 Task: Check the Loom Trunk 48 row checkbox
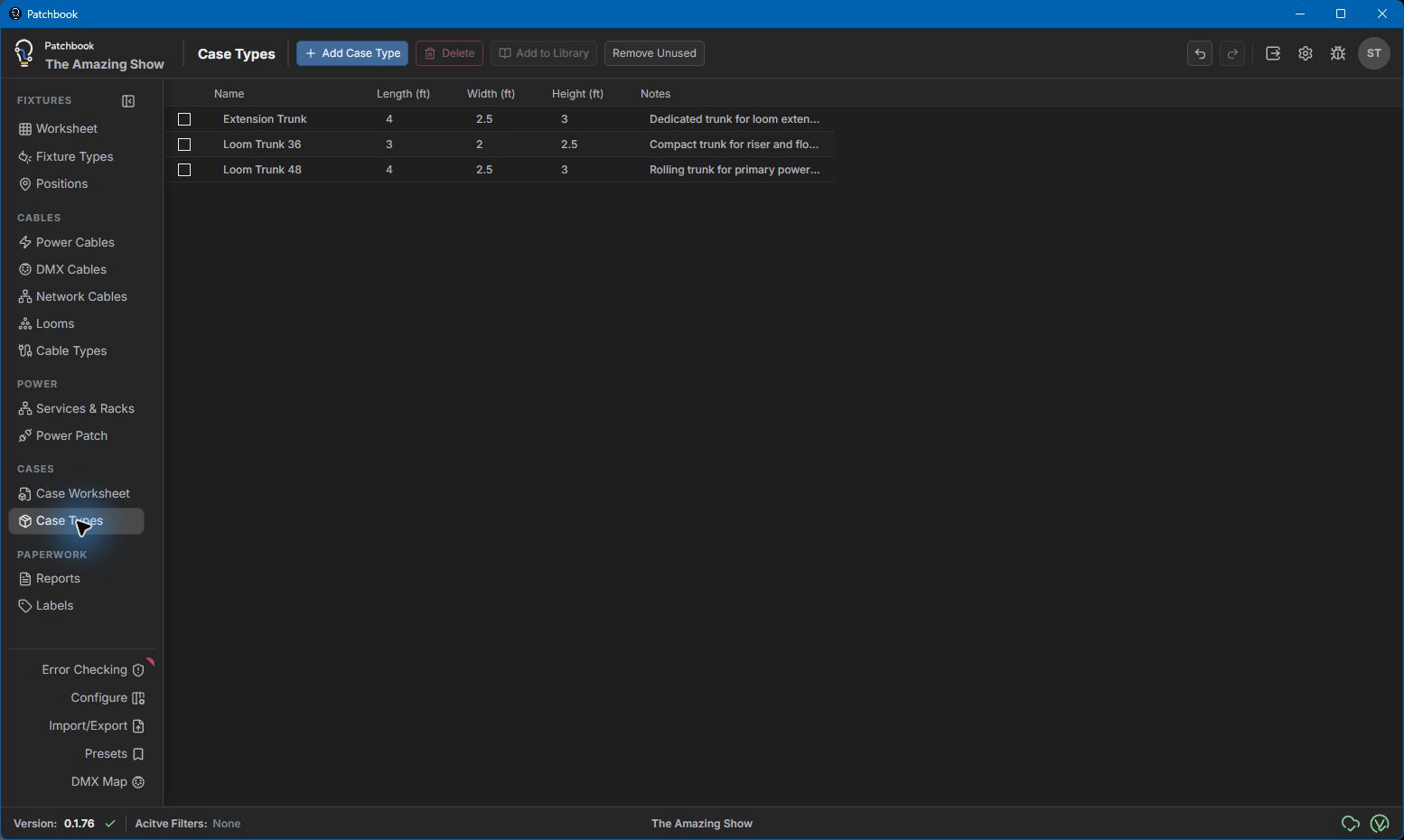click(x=184, y=170)
